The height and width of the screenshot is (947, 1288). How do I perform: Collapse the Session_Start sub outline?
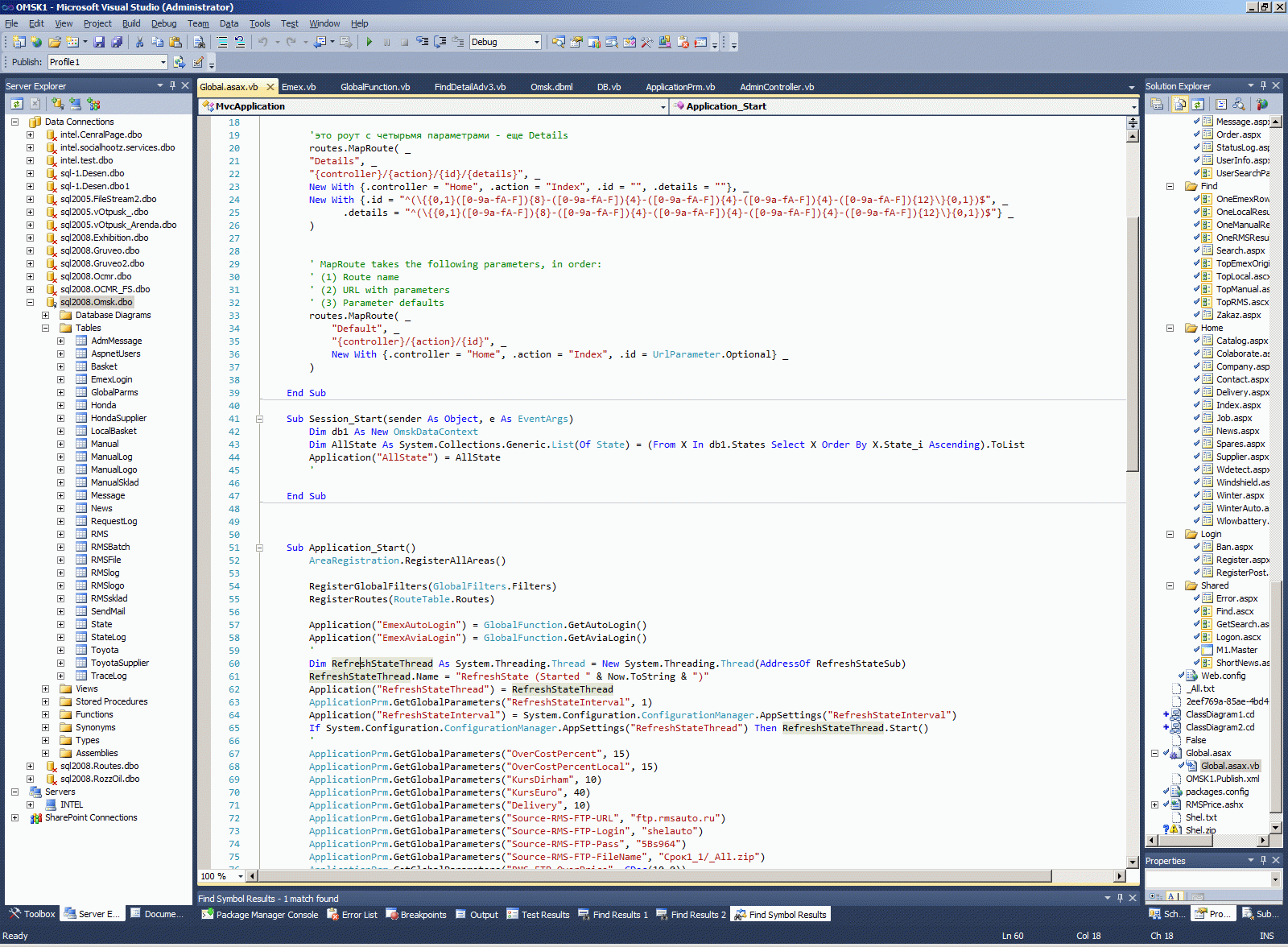click(x=259, y=419)
